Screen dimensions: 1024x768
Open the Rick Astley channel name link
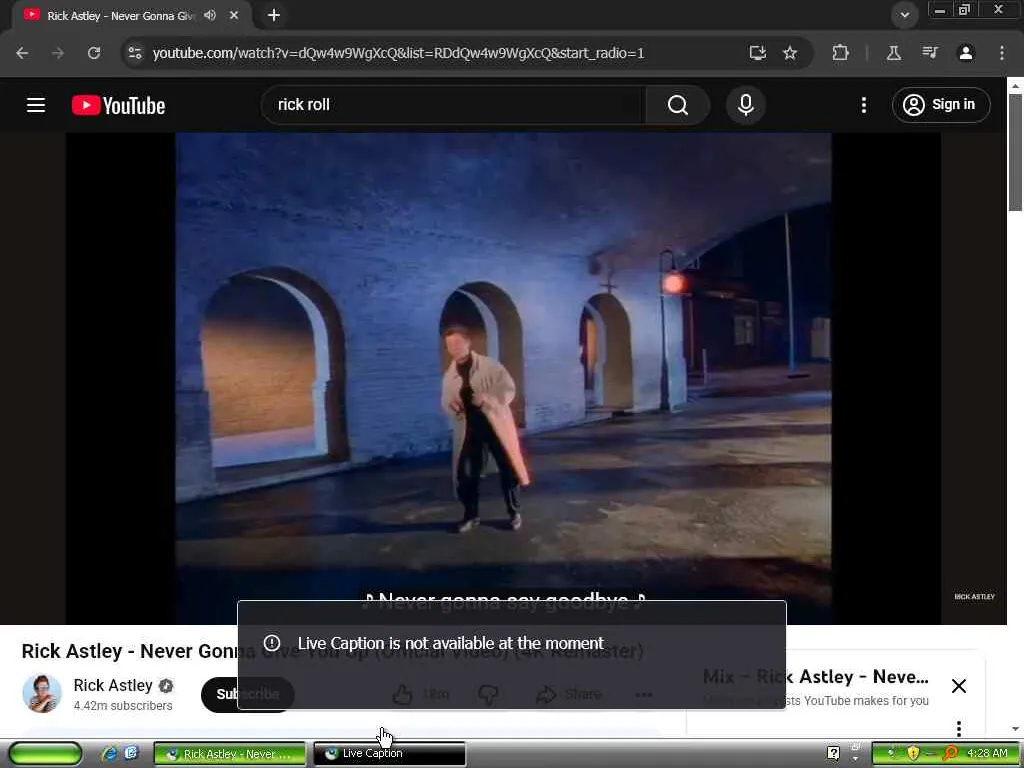[113, 685]
